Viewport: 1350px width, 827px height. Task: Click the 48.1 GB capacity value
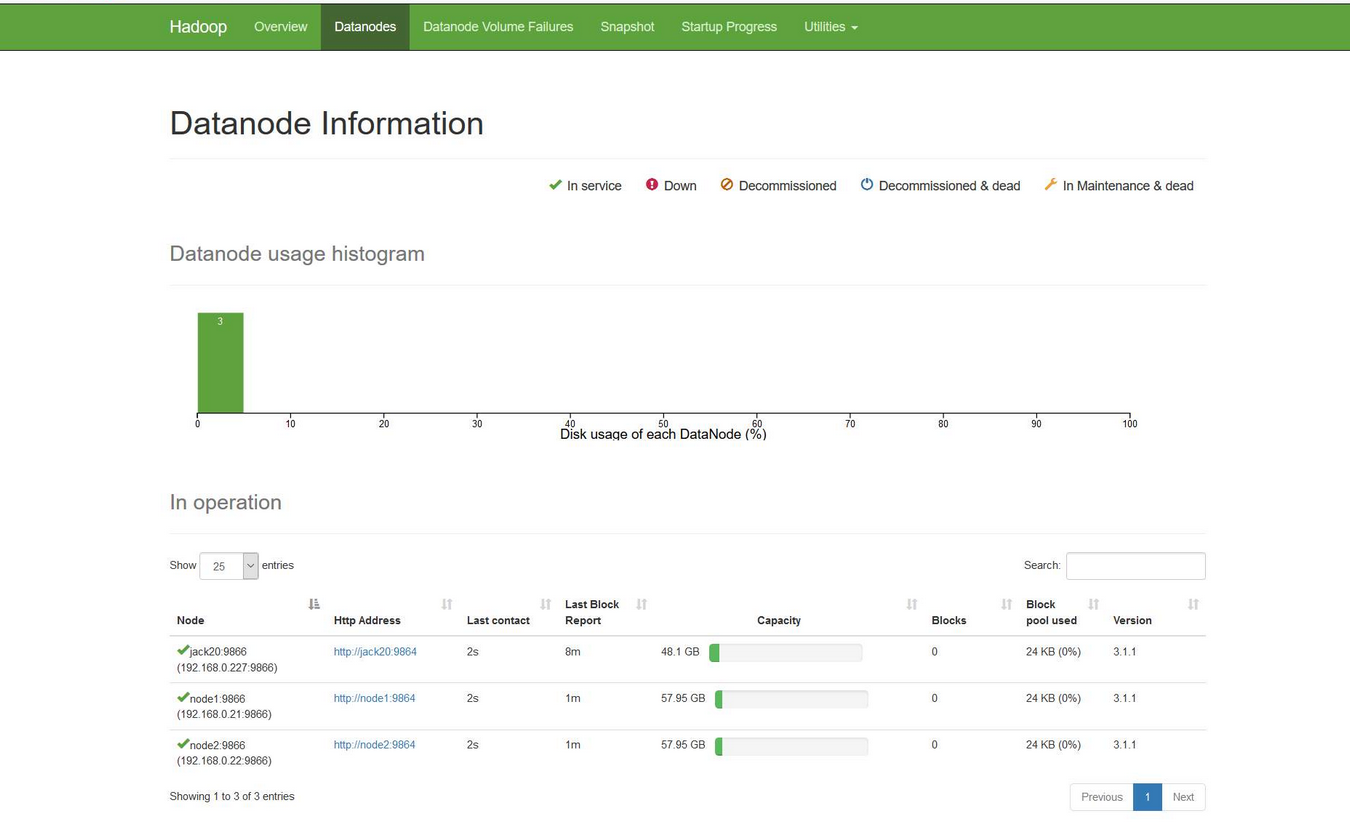pos(680,652)
